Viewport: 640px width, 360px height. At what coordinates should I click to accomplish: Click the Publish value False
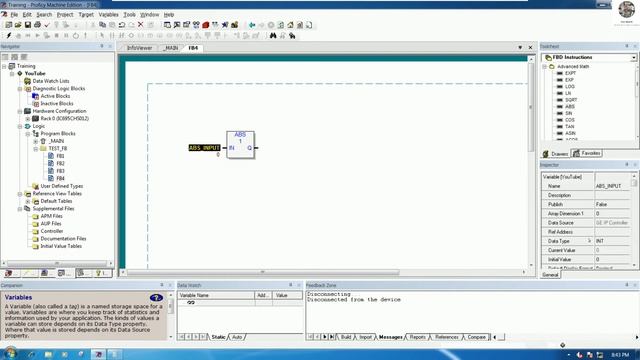(x=611, y=204)
